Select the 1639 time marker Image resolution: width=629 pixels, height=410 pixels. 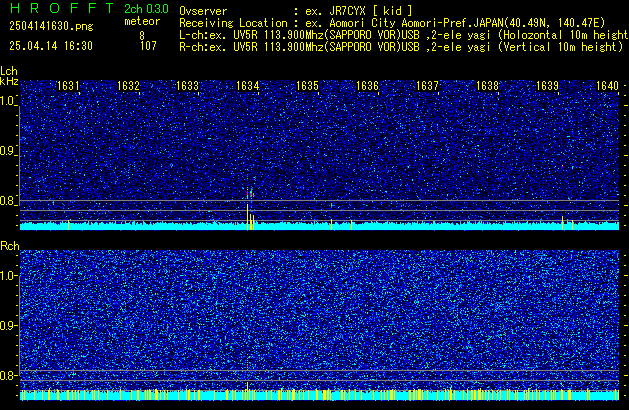pyautogui.click(x=548, y=86)
